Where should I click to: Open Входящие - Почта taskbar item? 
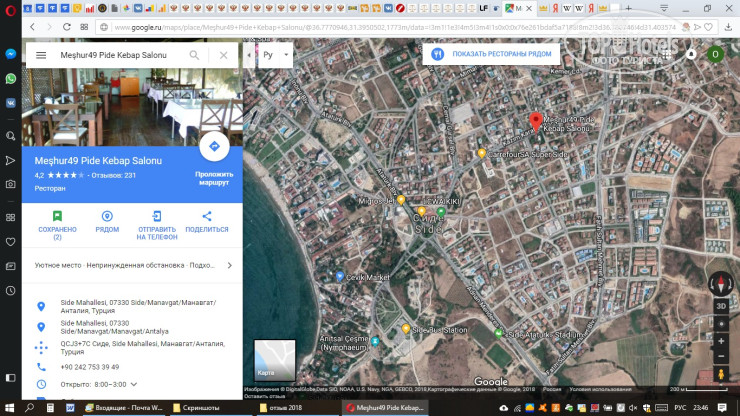pyautogui.click(x=124, y=408)
